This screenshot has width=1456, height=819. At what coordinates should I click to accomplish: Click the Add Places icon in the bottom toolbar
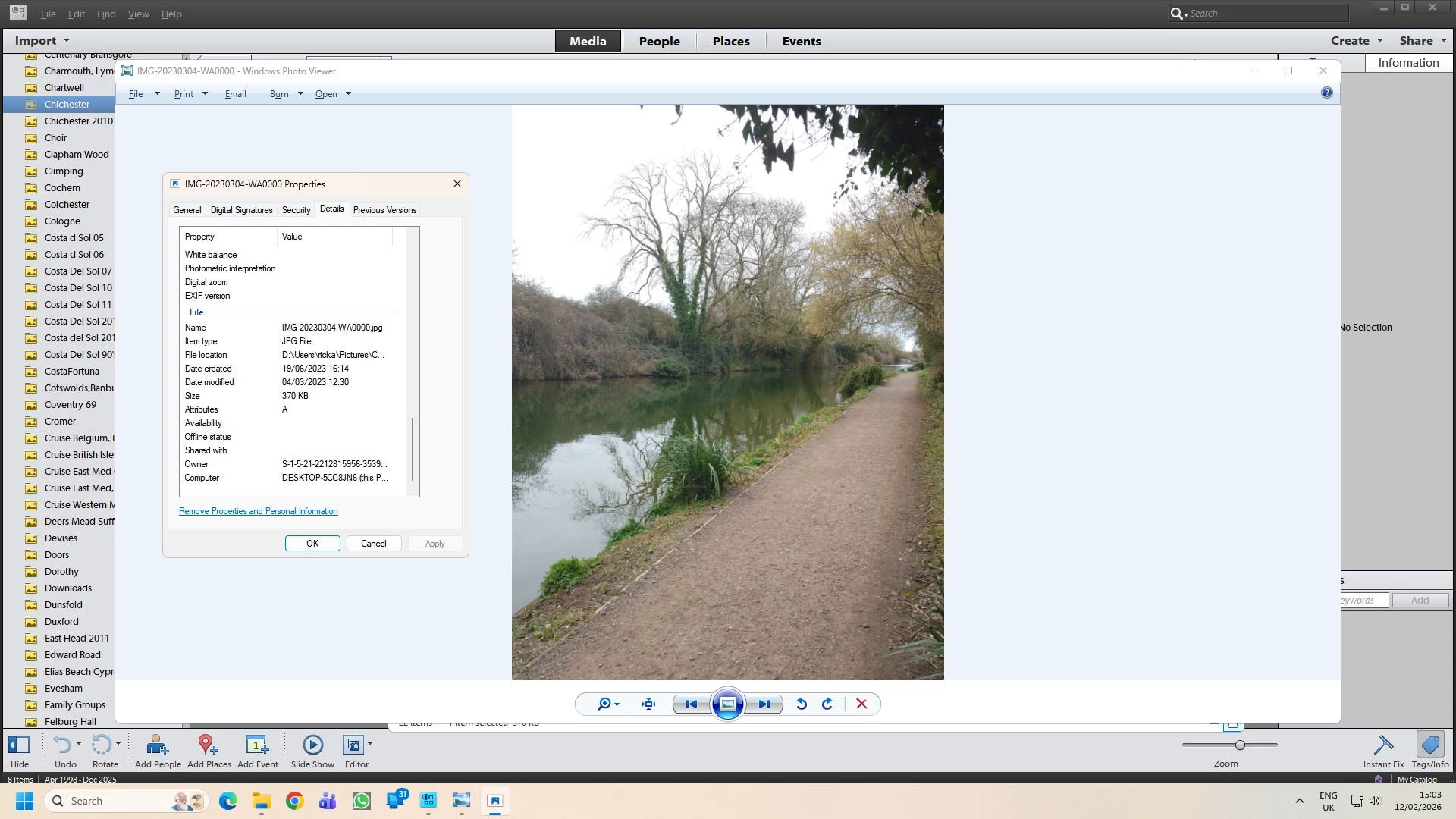(209, 751)
